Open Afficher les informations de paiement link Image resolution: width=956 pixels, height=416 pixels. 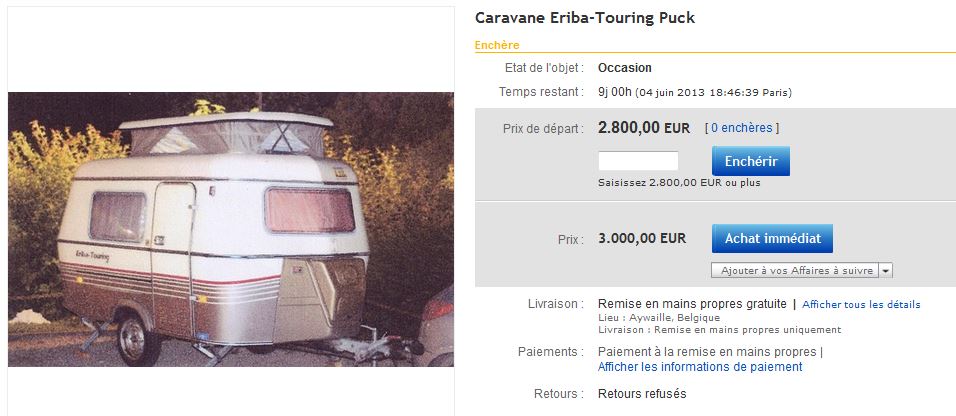[700, 367]
